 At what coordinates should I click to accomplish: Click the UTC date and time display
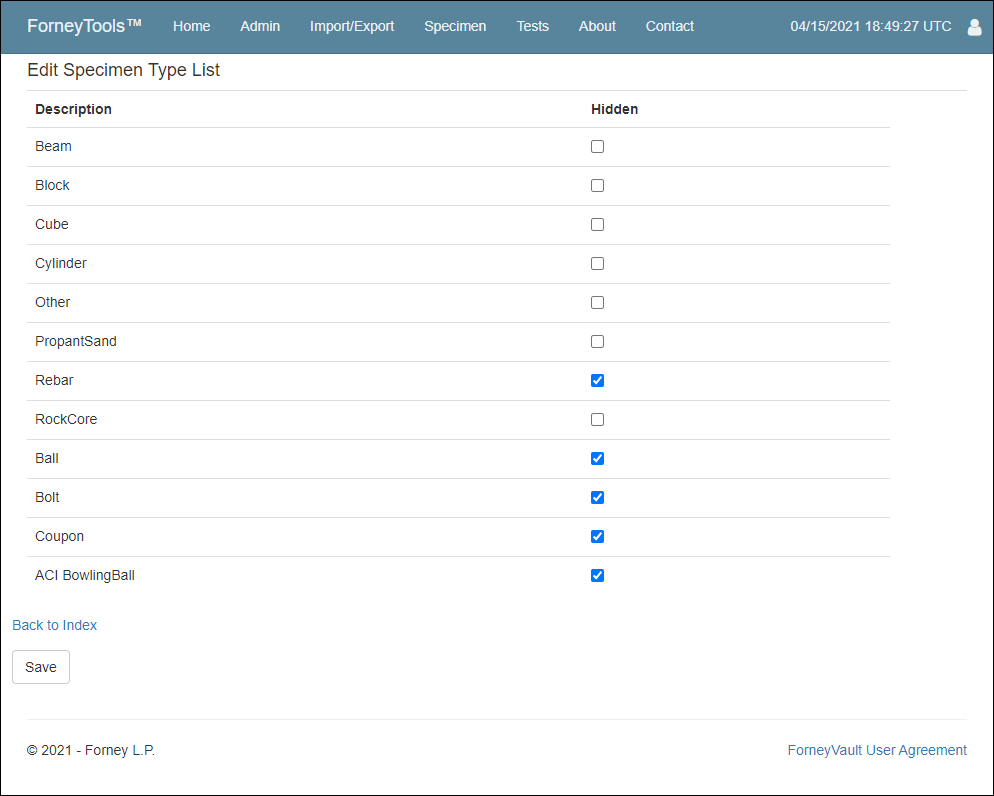(x=870, y=27)
